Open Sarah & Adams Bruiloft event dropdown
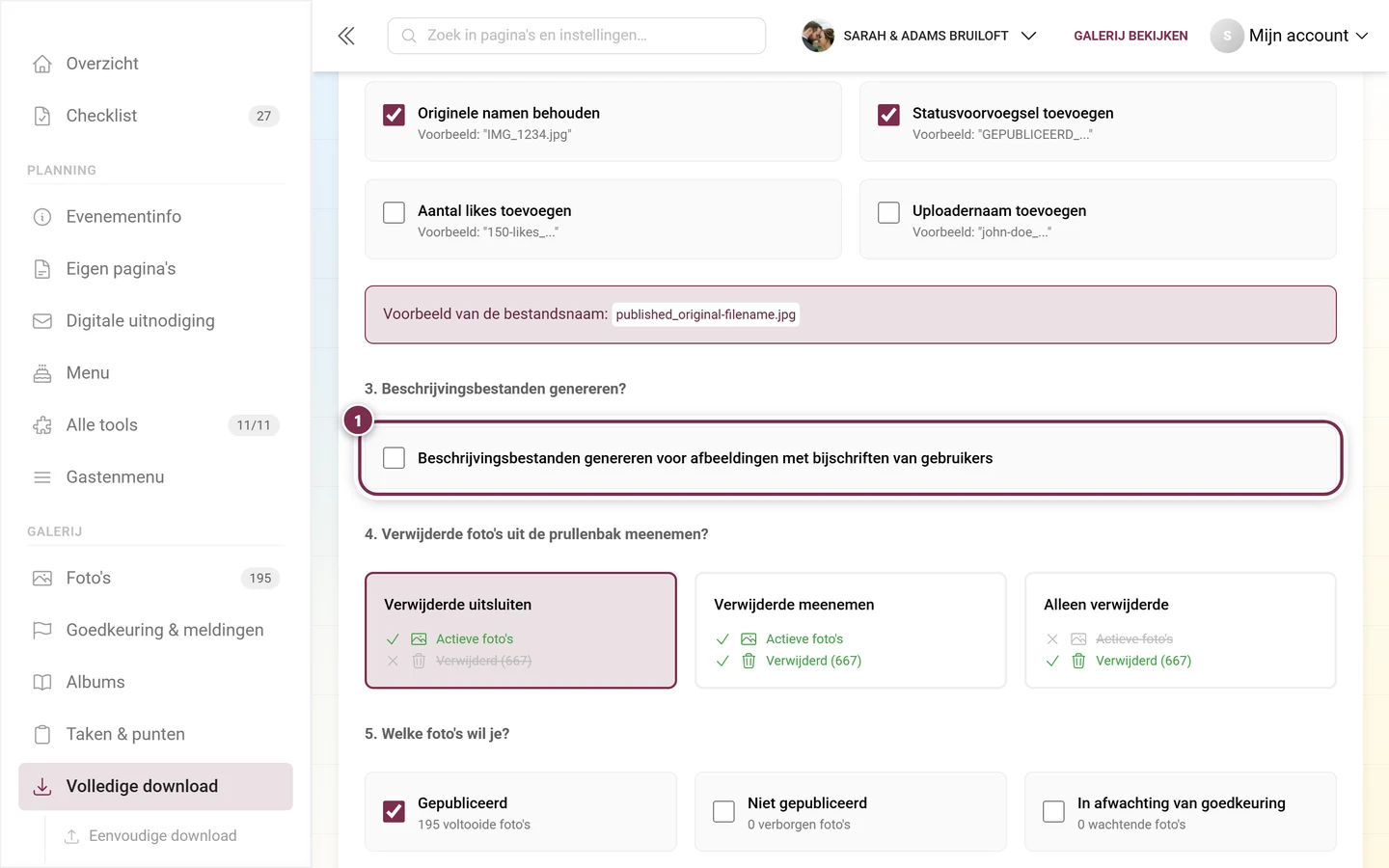This screenshot has height=868, width=1389. click(919, 36)
